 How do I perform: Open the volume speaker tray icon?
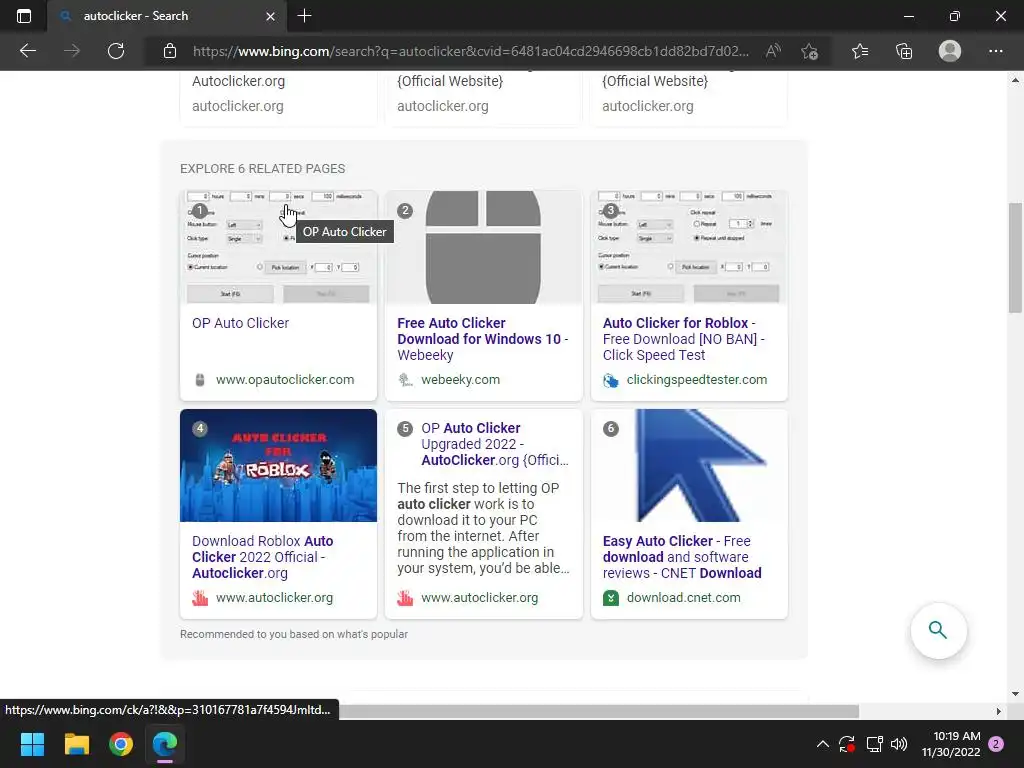pyautogui.click(x=899, y=744)
